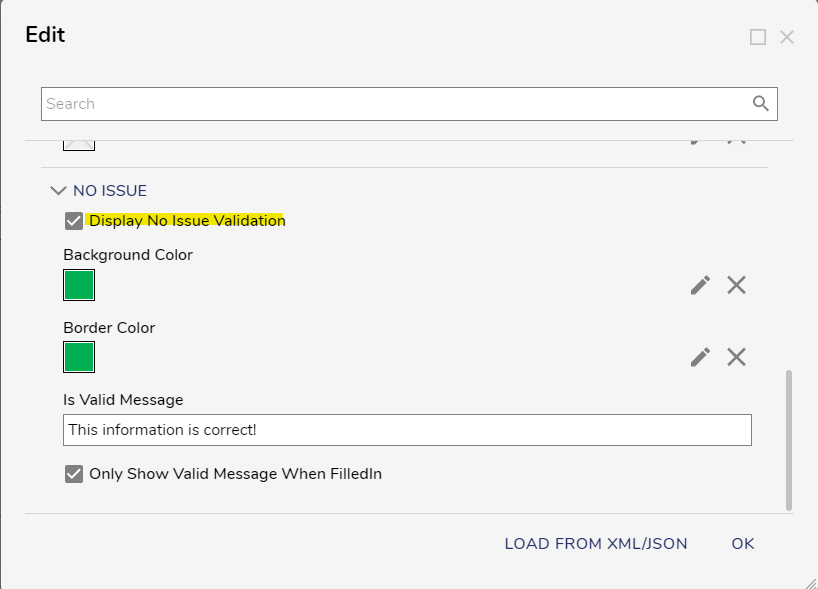The height and width of the screenshot is (589, 818).
Task: Clear the Border Color value
Action: click(736, 357)
